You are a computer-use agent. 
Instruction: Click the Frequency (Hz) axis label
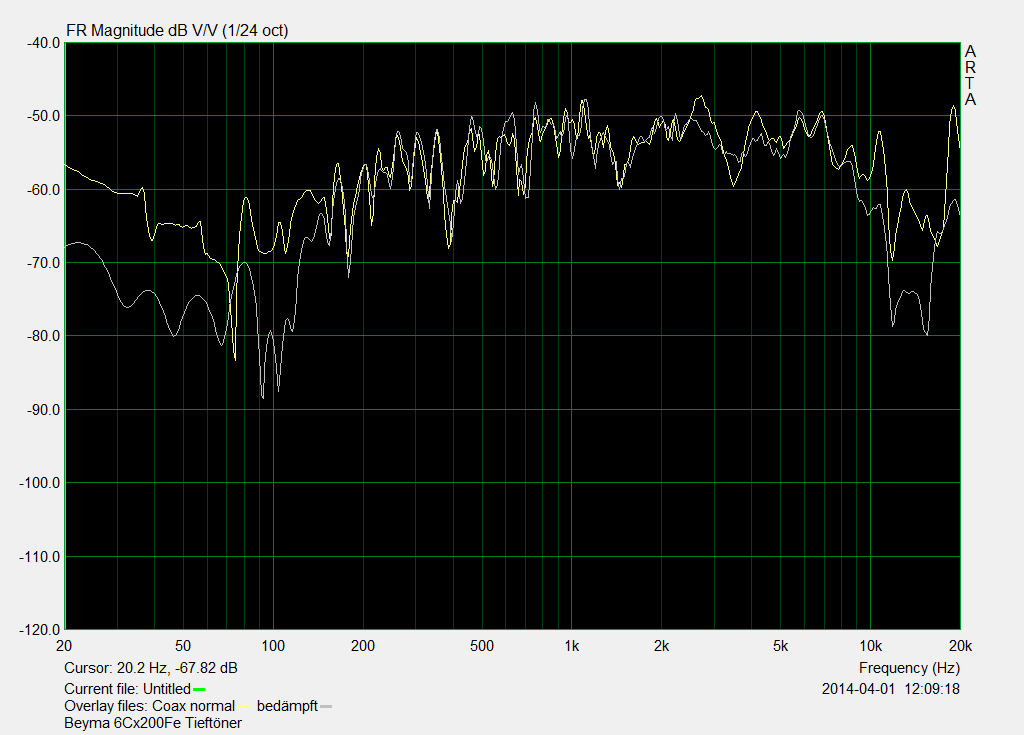point(909,667)
